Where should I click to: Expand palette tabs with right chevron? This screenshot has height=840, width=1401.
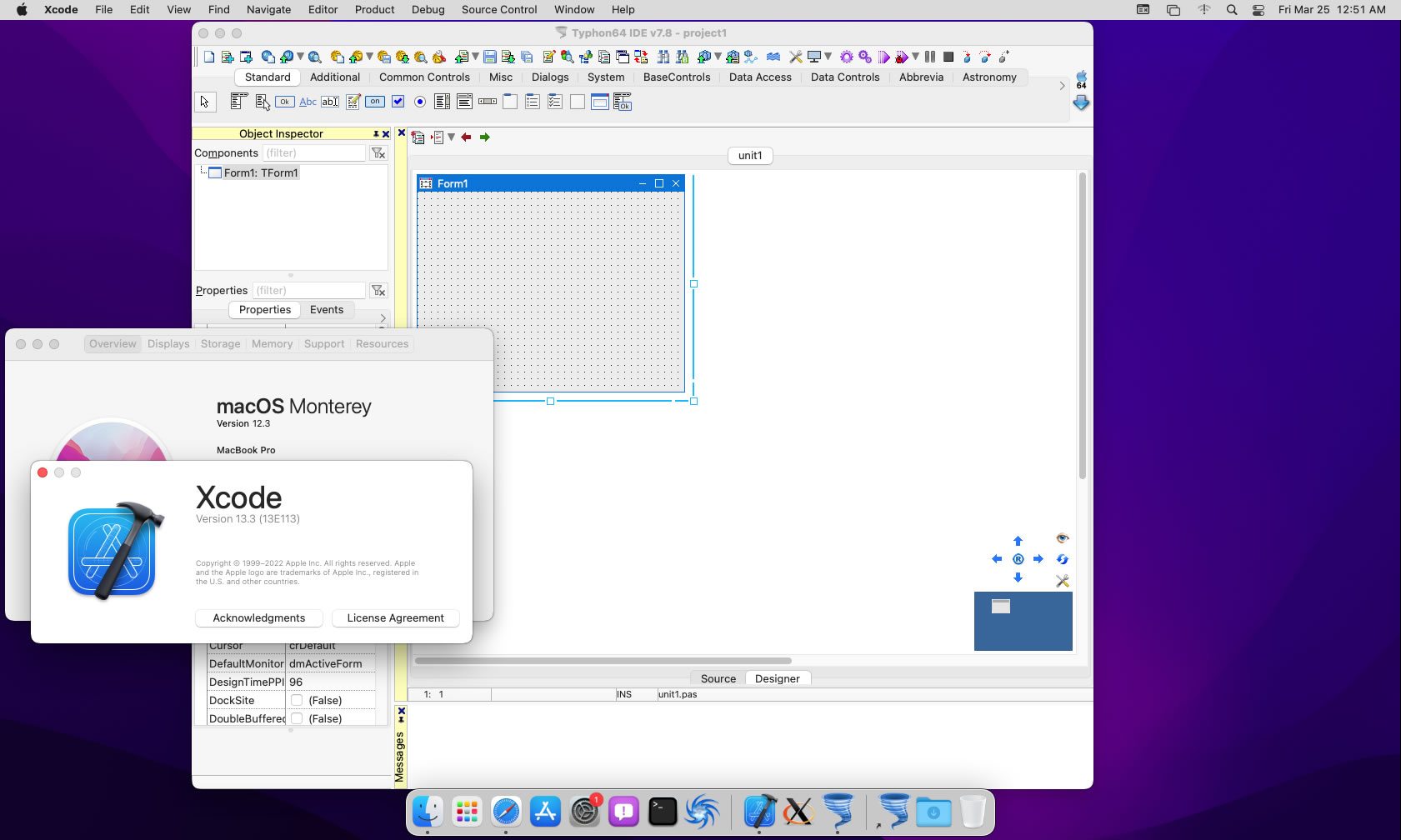click(x=1062, y=86)
